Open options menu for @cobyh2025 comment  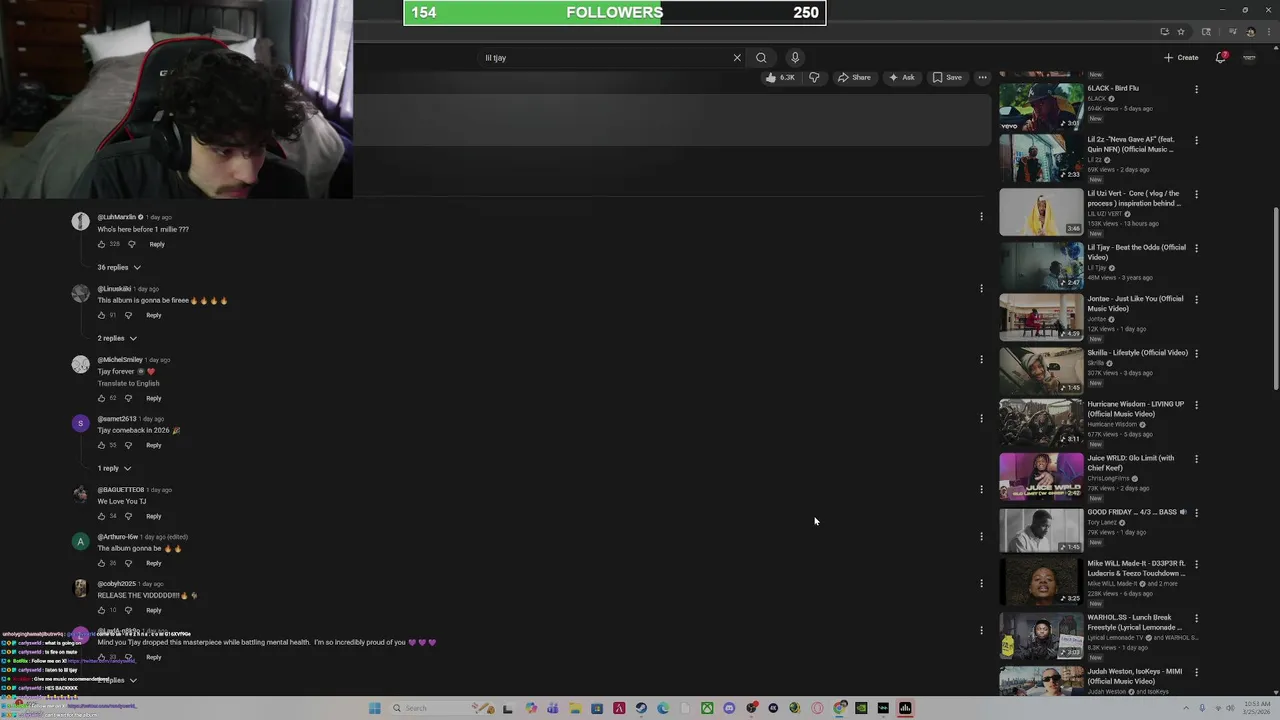(x=981, y=583)
